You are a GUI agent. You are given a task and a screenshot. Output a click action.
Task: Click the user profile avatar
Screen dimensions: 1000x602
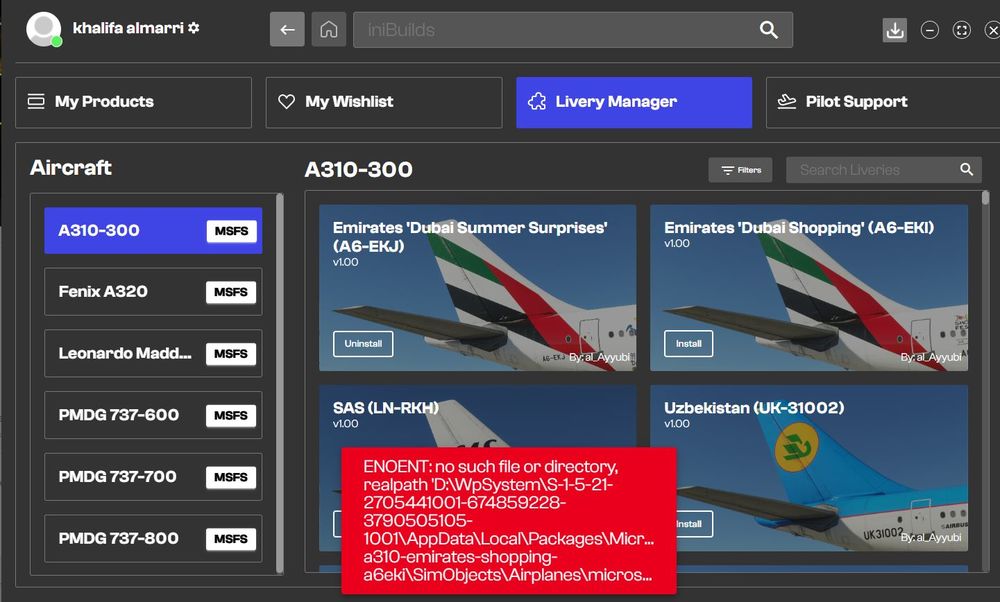pyautogui.click(x=44, y=30)
